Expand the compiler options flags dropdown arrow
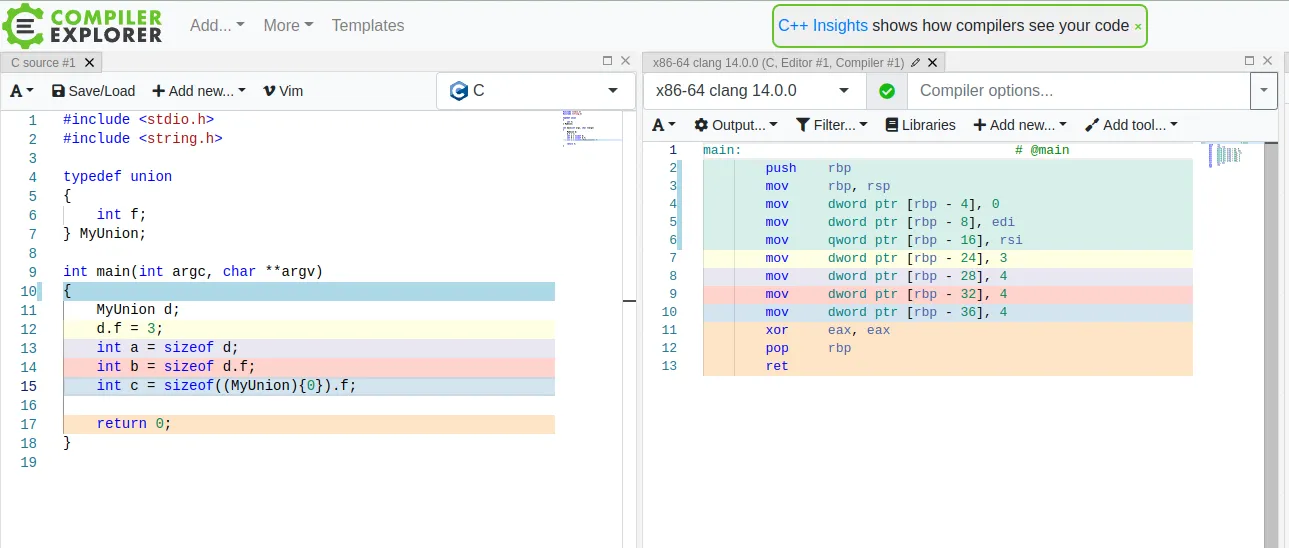The height and width of the screenshot is (548, 1289). tap(1264, 91)
